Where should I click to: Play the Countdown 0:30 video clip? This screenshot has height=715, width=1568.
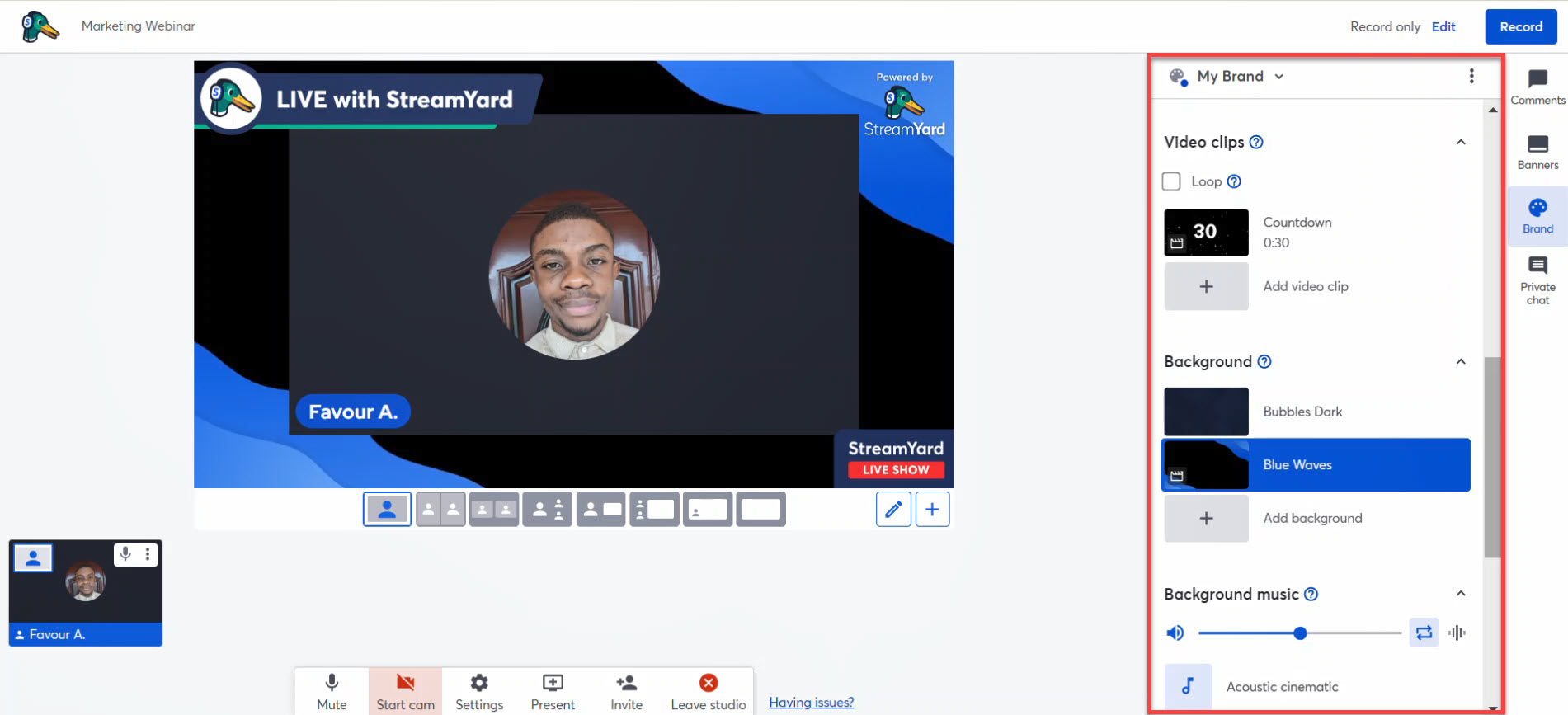[x=1206, y=233]
